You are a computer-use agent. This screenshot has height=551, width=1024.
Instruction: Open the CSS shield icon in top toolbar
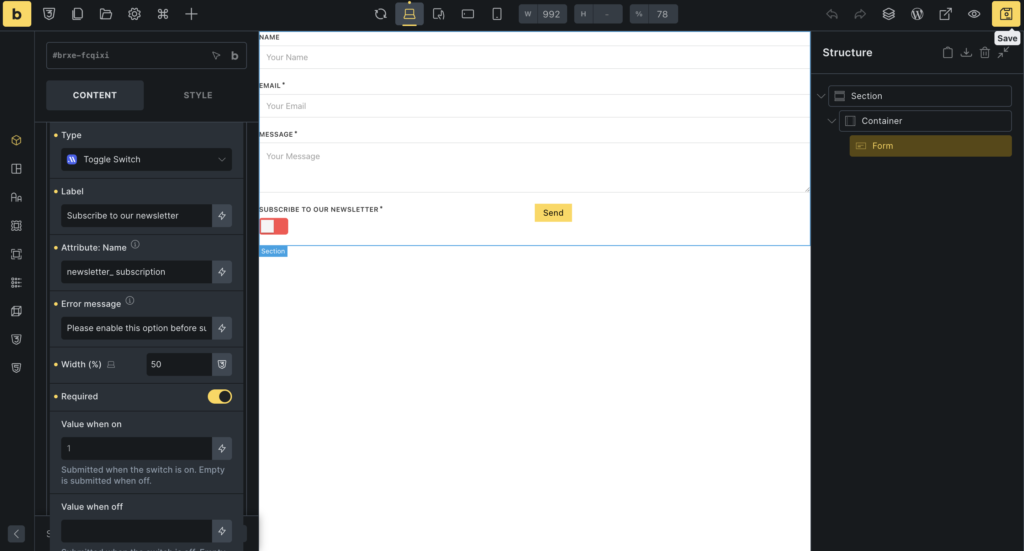[49, 14]
